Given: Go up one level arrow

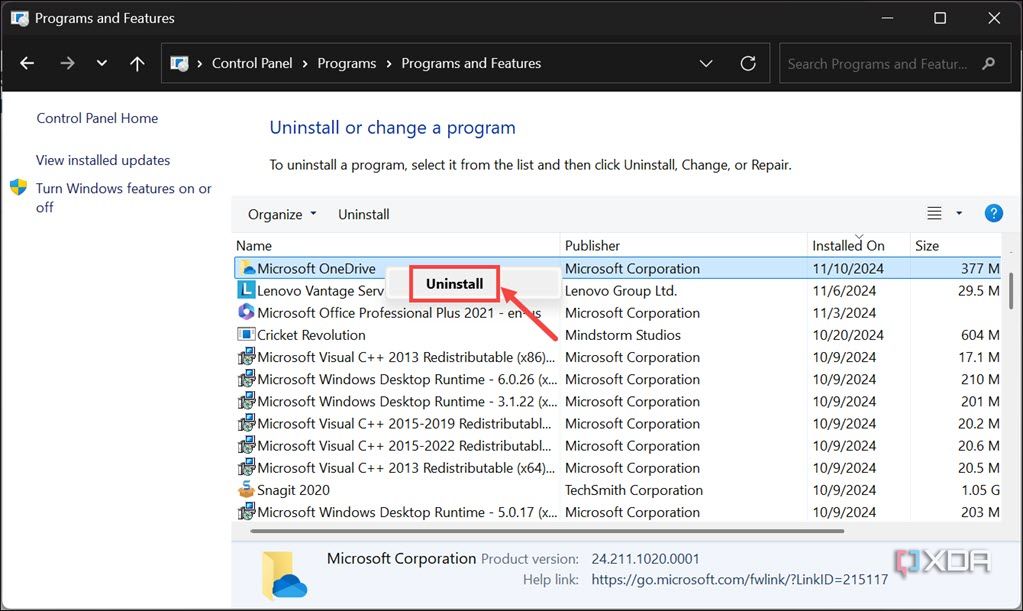Looking at the screenshot, I should point(137,63).
